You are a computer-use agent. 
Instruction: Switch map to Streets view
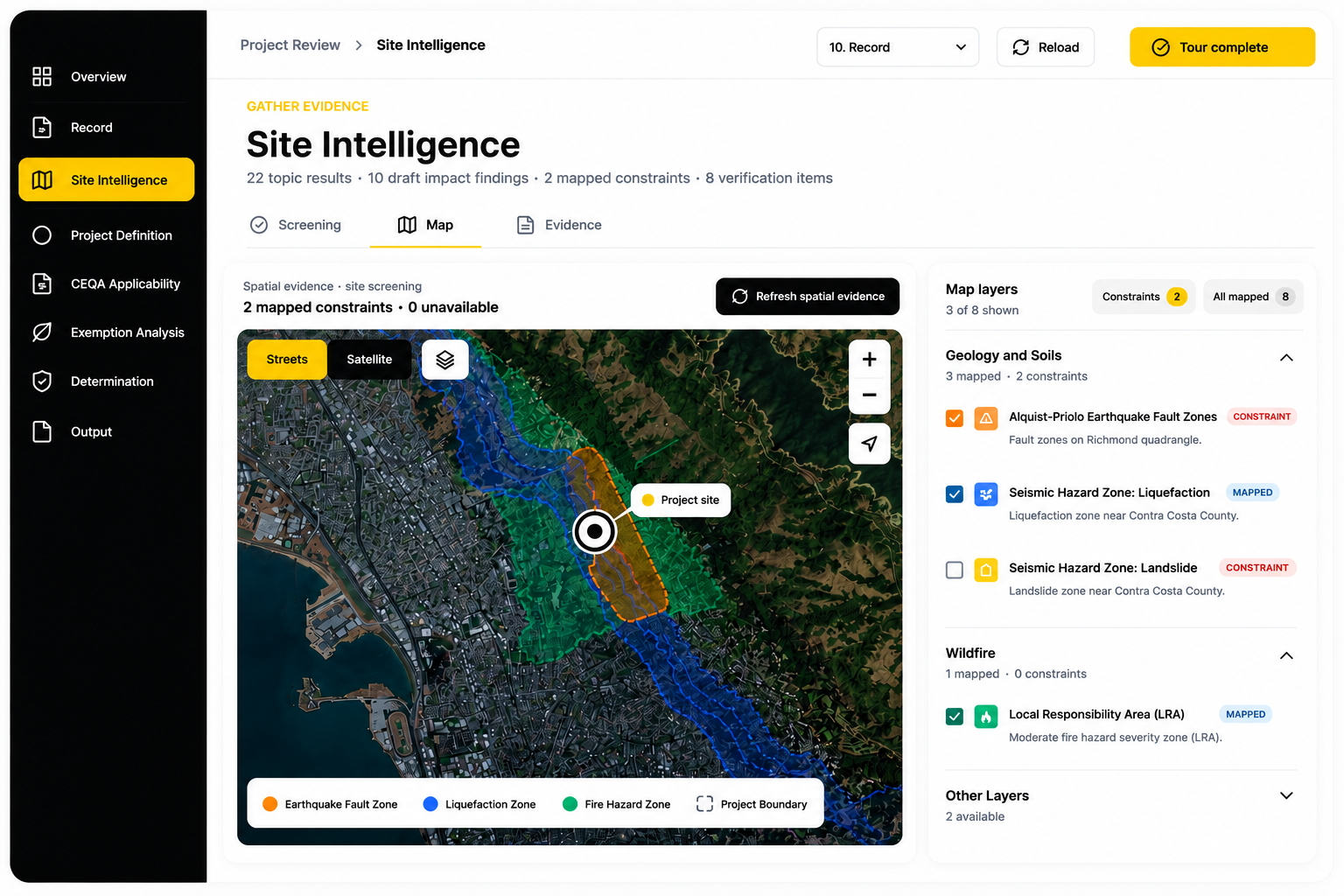pos(287,360)
